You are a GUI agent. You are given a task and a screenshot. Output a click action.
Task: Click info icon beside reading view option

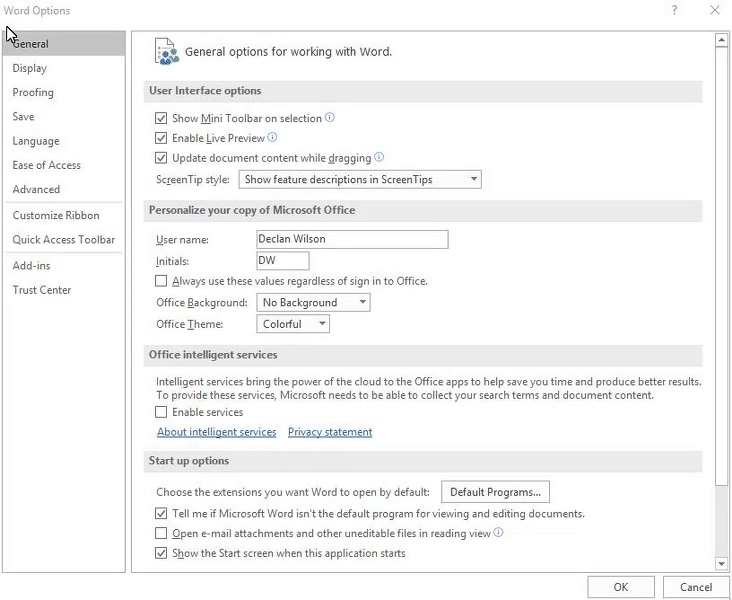pyautogui.click(x=498, y=532)
